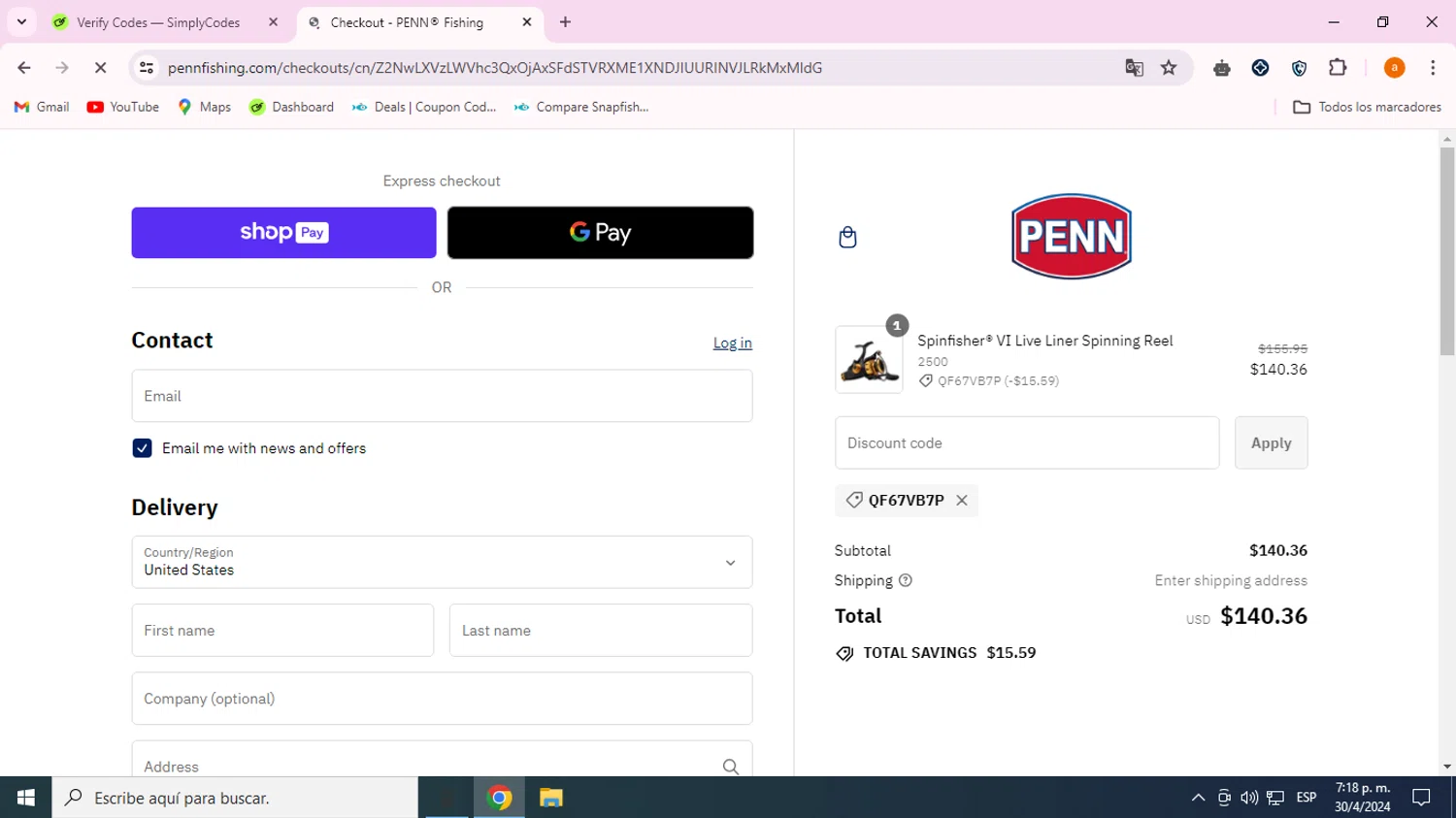Click the Spinfisher reel product thumbnail

(x=869, y=360)
